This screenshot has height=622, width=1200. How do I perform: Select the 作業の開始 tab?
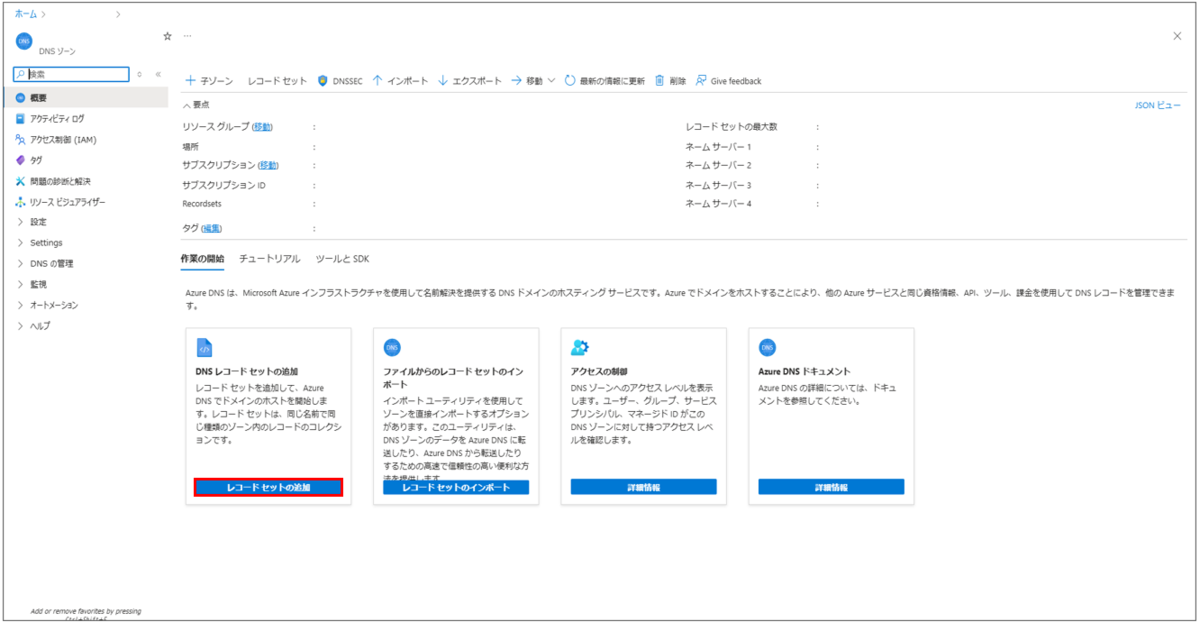click(202, 258)
